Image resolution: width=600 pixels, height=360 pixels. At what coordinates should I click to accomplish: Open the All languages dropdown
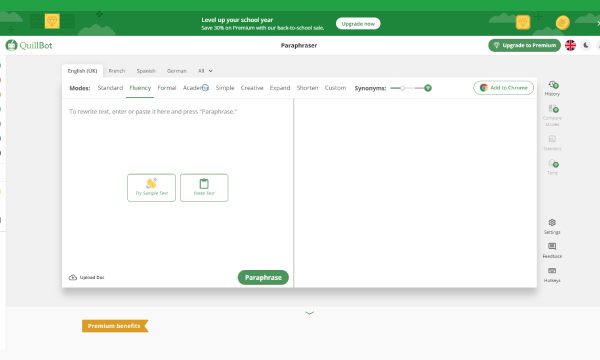coord(205,71)
